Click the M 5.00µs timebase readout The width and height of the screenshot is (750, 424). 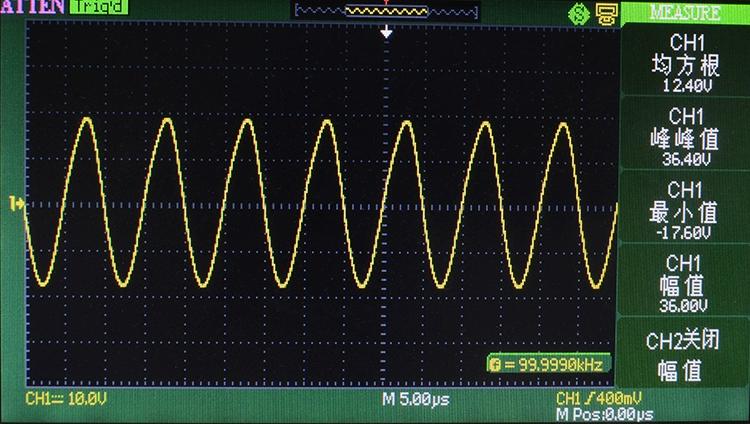click(x=416, y=399)
